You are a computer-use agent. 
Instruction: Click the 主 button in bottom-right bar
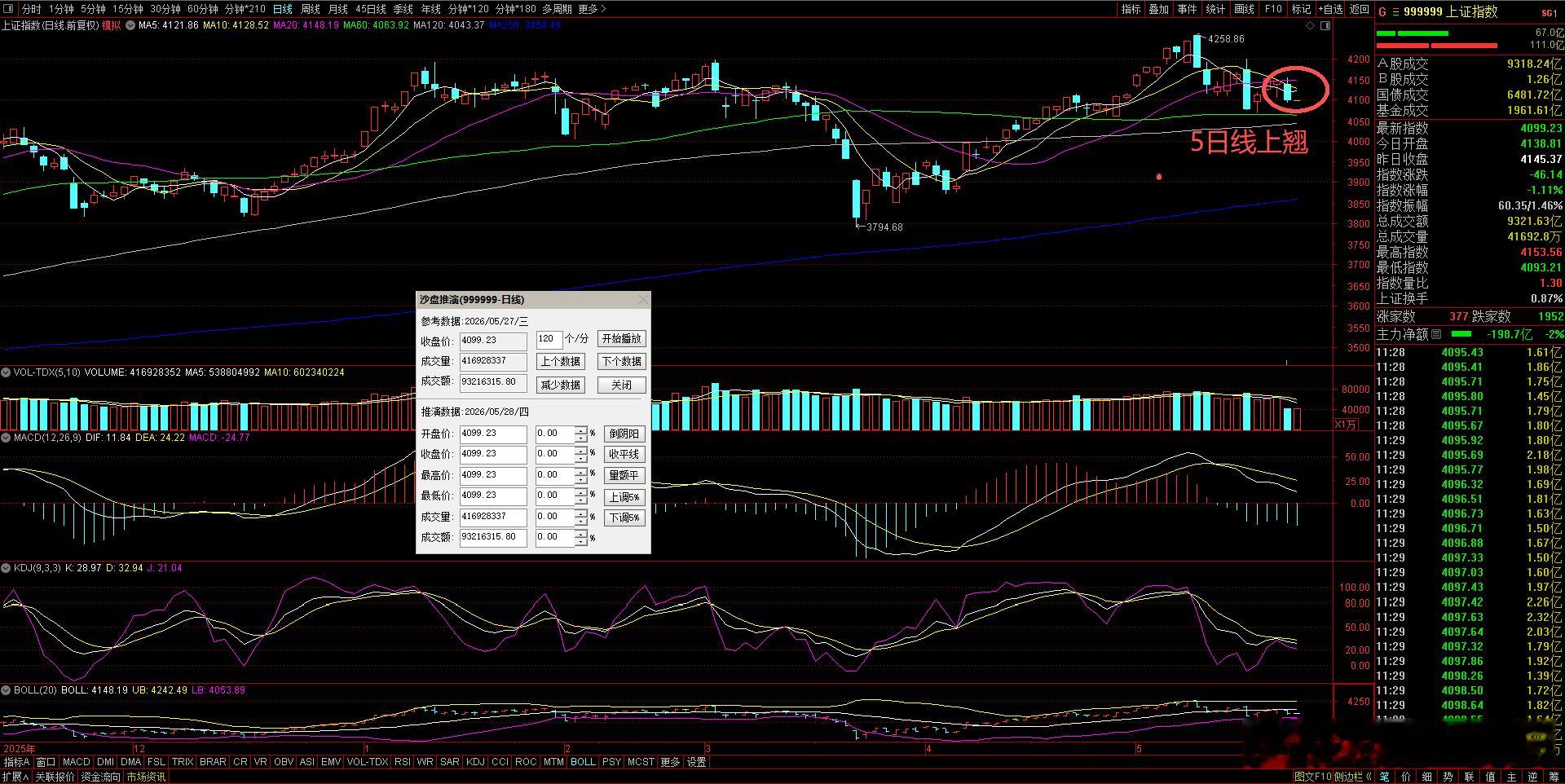(x=1512, y=777)
